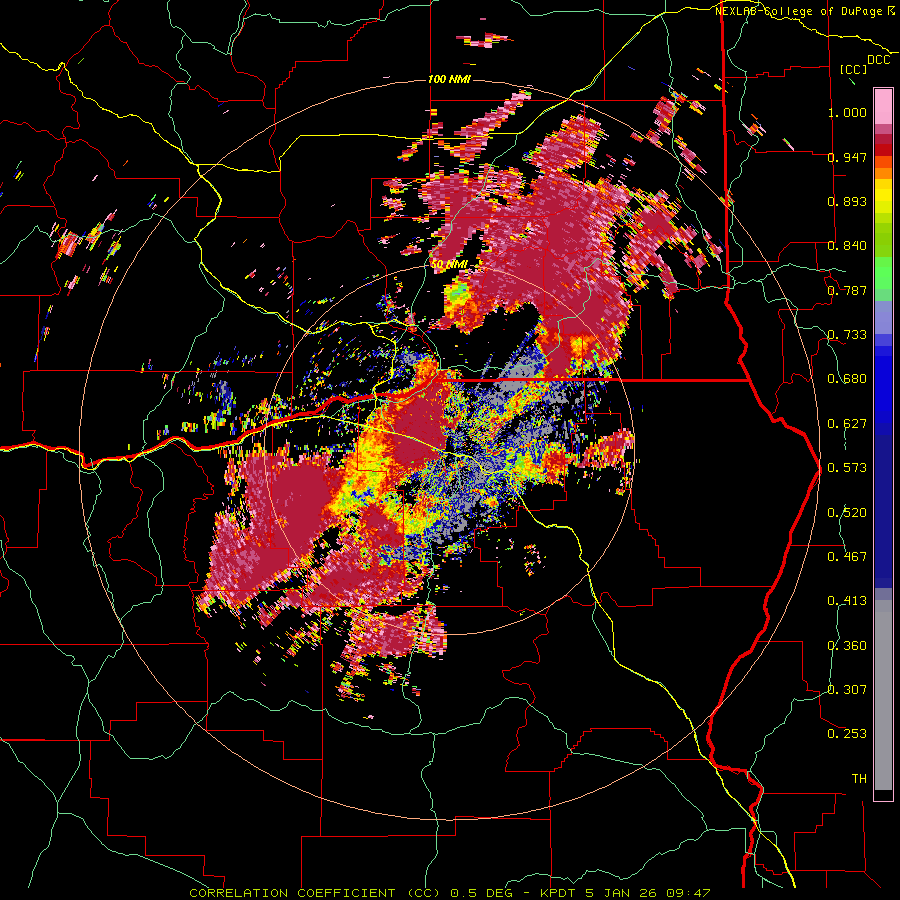900x900 pixels.
Task: Click the 0.787 scale label
Action: 847,290
